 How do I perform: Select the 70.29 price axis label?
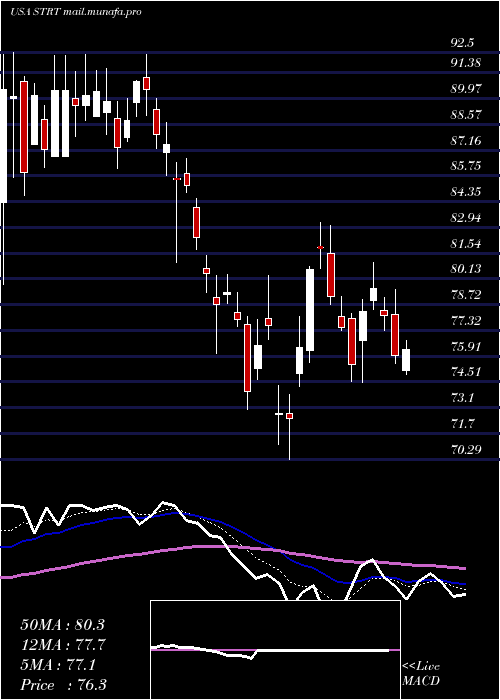(x=465, y=450)
